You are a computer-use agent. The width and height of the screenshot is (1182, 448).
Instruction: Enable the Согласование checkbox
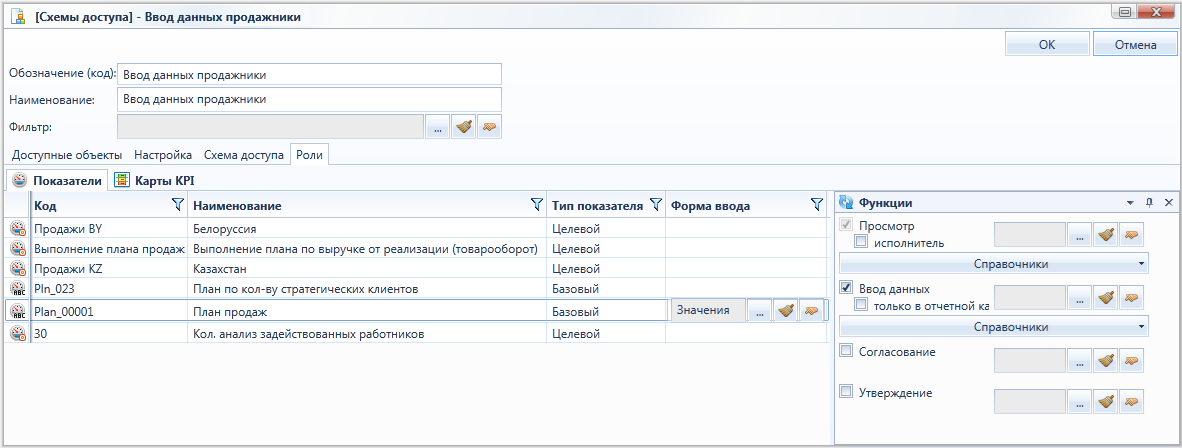coord(846,351)
